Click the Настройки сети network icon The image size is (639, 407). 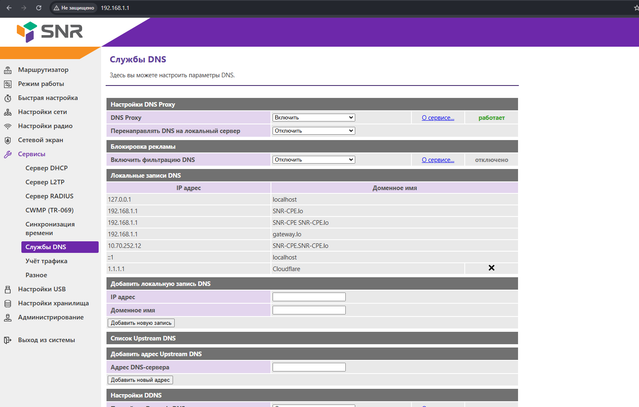point(8,112)
